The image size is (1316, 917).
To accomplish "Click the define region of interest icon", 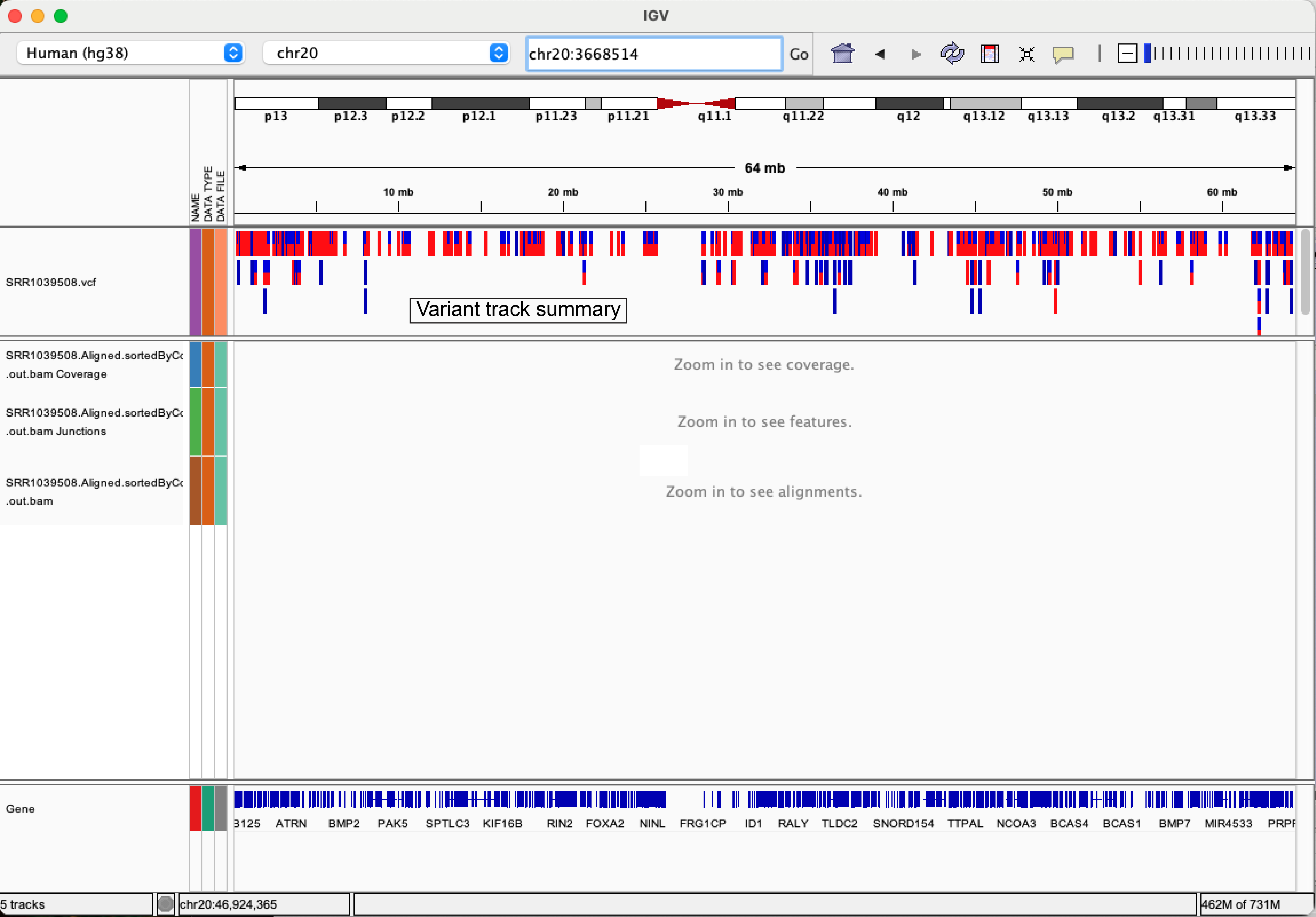I will click(989, 54).
